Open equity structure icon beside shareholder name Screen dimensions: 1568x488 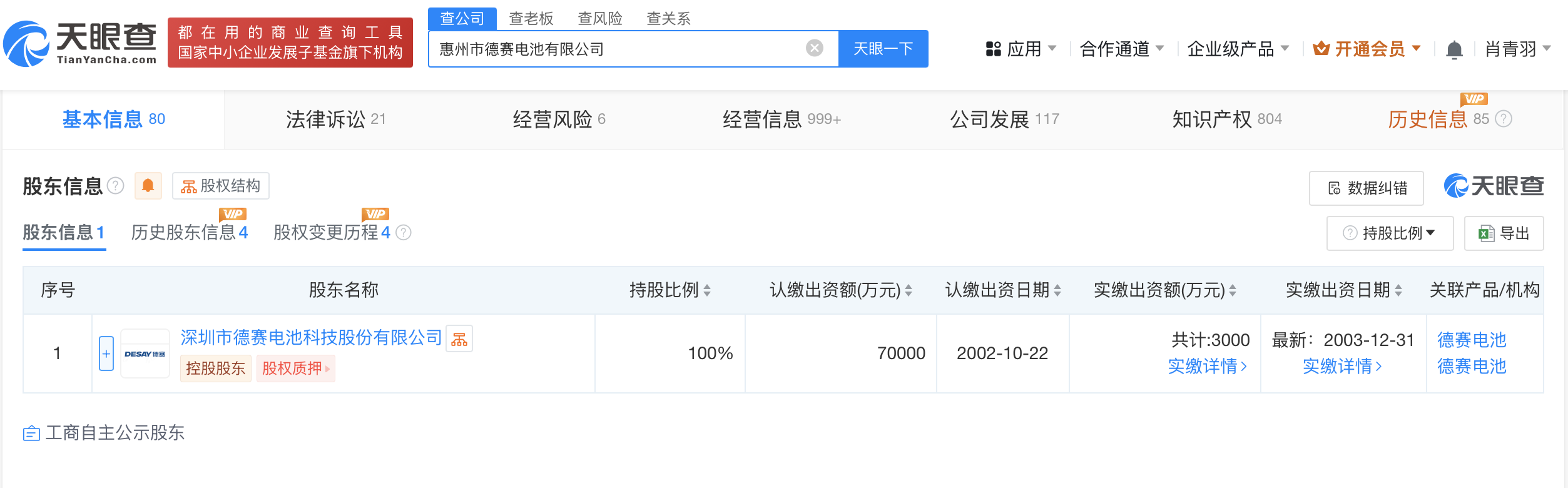(459, 339)
